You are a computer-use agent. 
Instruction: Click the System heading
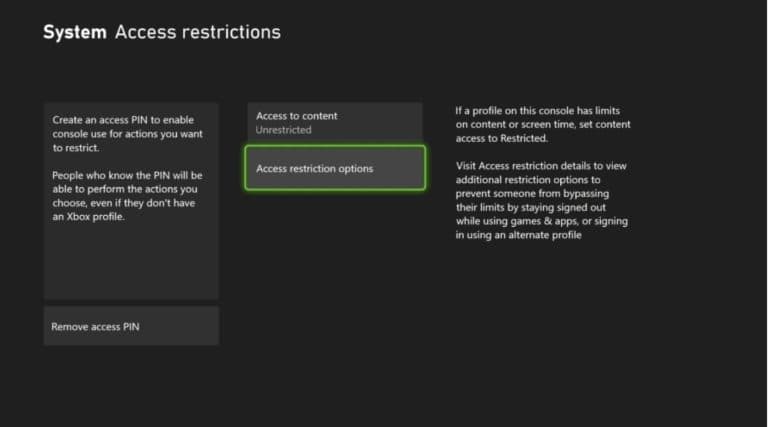[x=74, y=32]
